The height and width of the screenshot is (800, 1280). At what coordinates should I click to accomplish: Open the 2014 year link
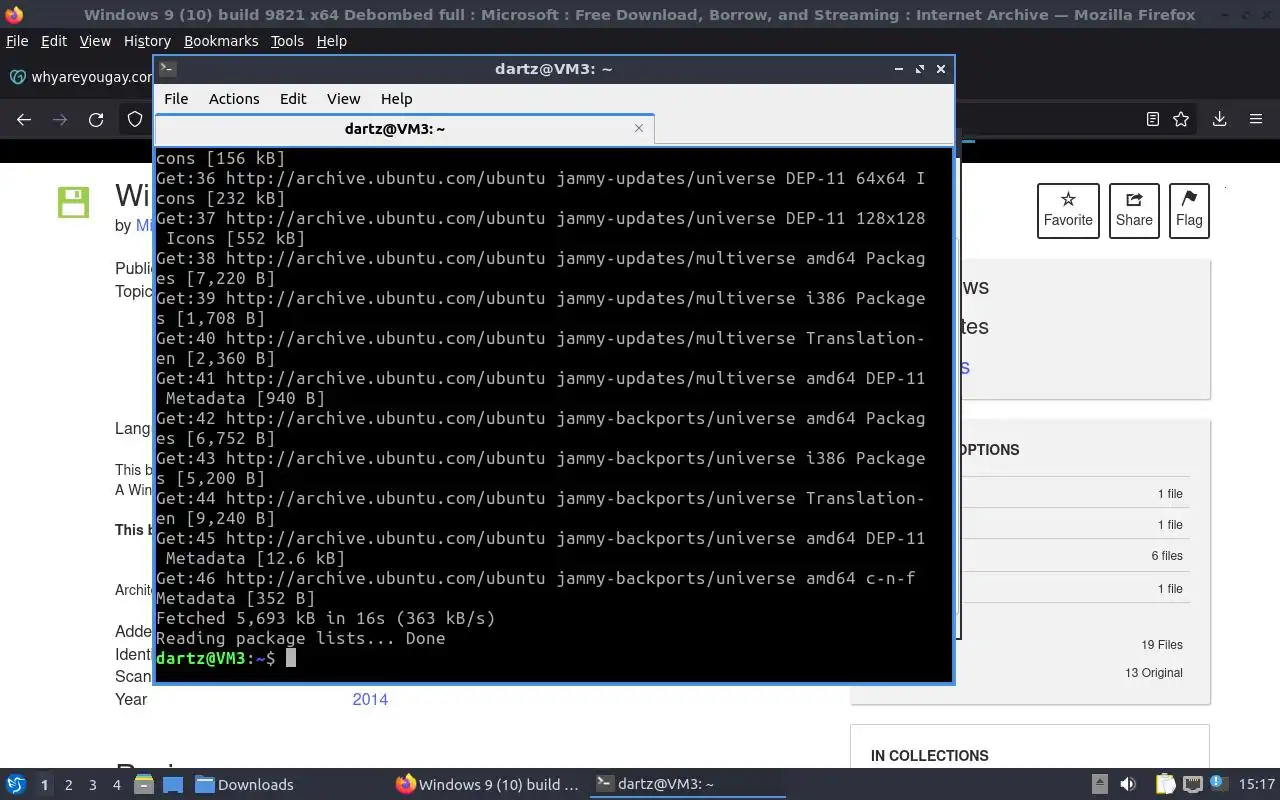[x=370, y=700]
